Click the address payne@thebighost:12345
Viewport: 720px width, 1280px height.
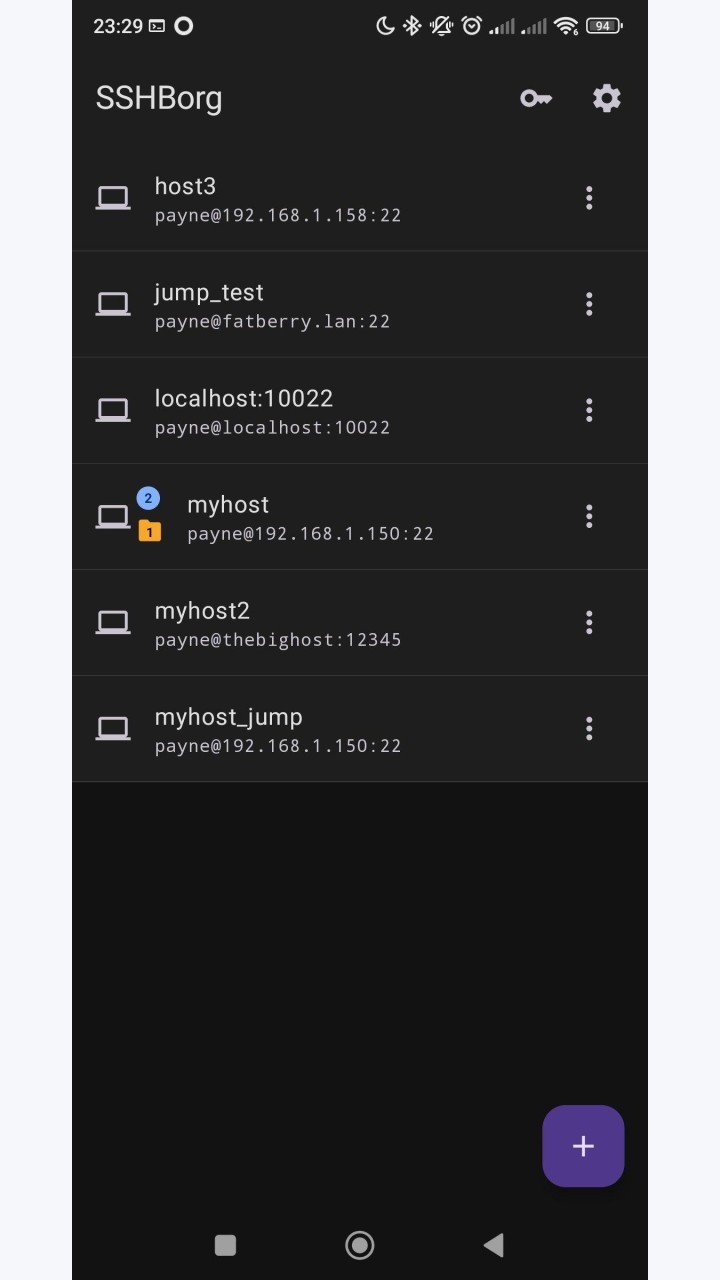278,639
